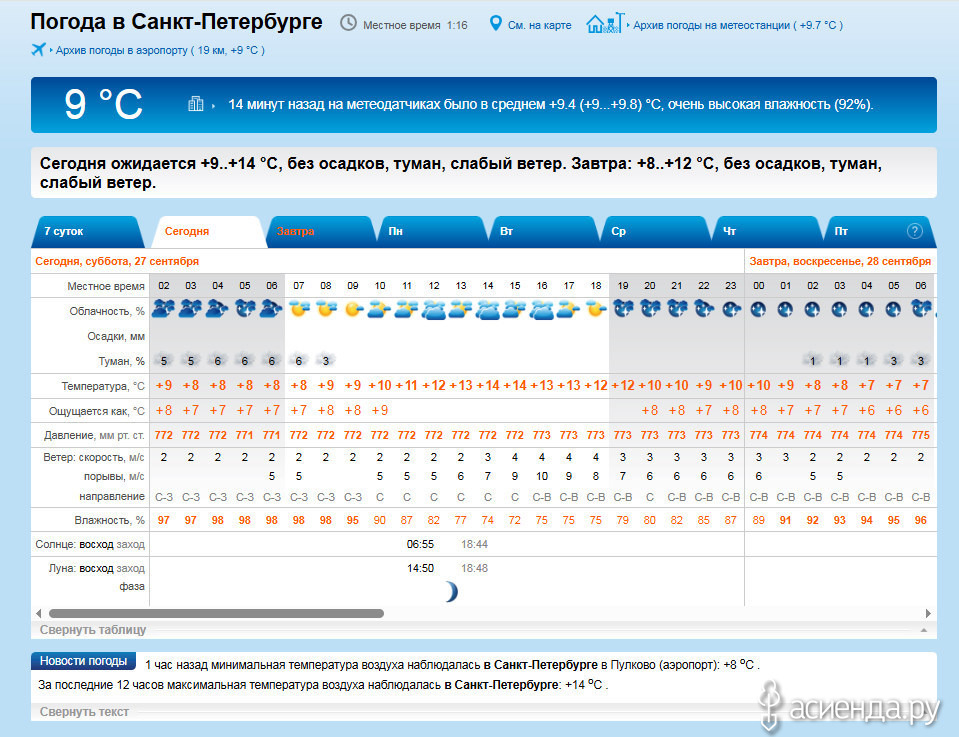Viewport: 959px width, 737px height.
Task: Click the city buildings icon in banner
Action: [196, 104]
